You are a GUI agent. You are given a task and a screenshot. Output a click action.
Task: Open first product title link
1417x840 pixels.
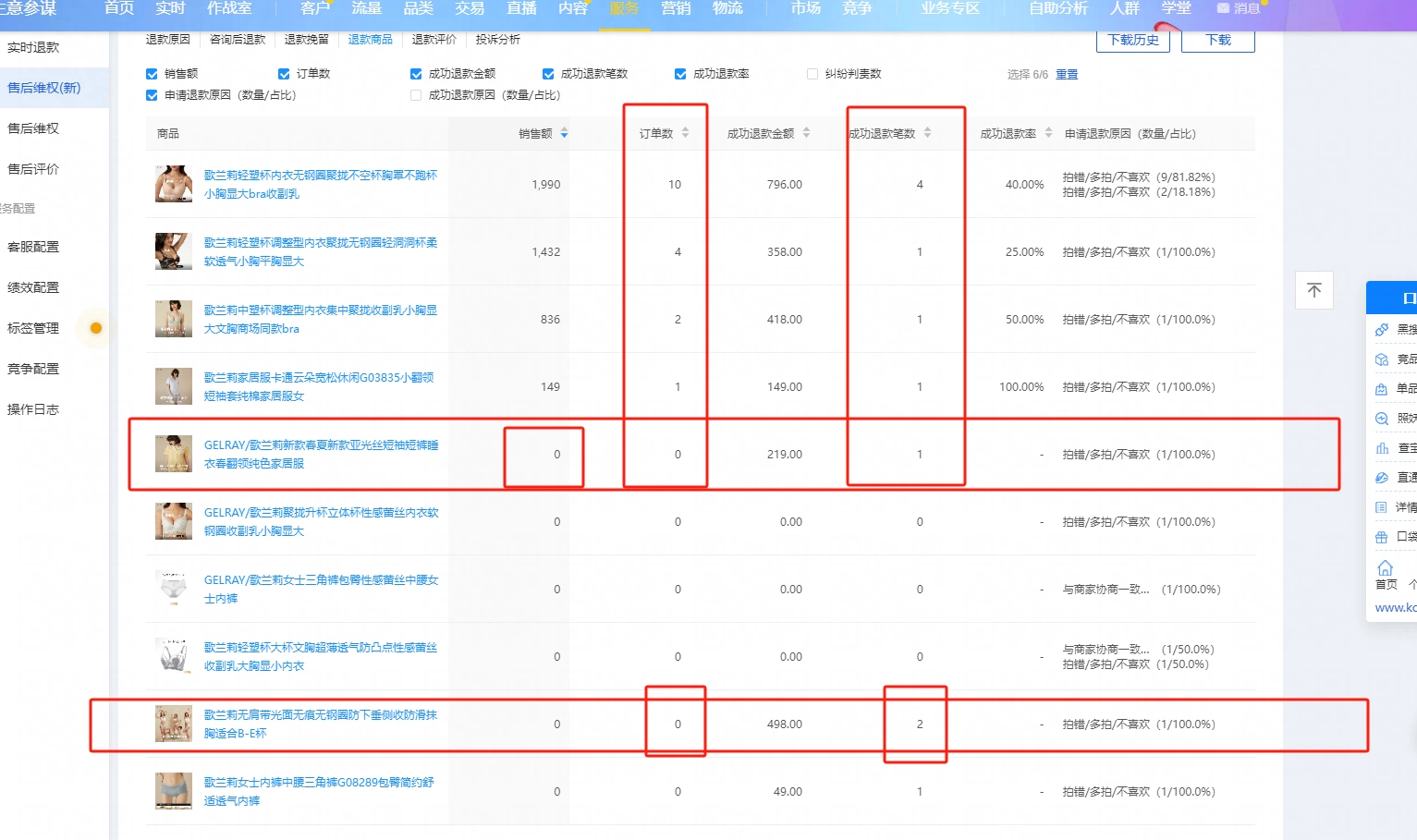click(x=321, y=184)
